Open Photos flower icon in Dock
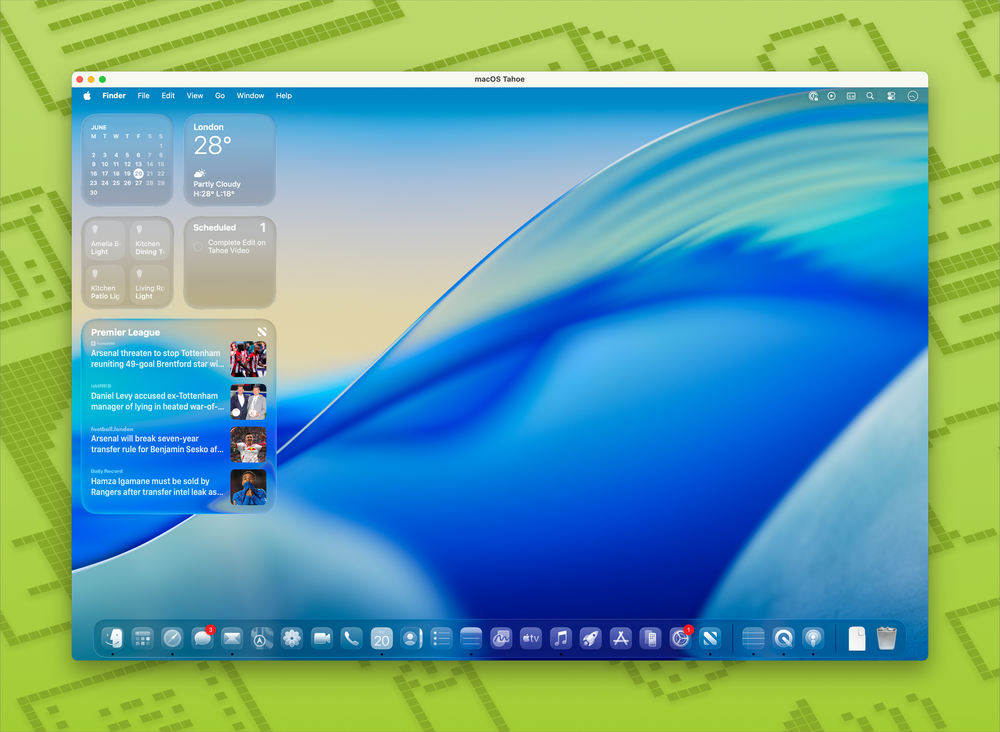The height and width of the screenshot is (732, 1000). tap(291, 638)
